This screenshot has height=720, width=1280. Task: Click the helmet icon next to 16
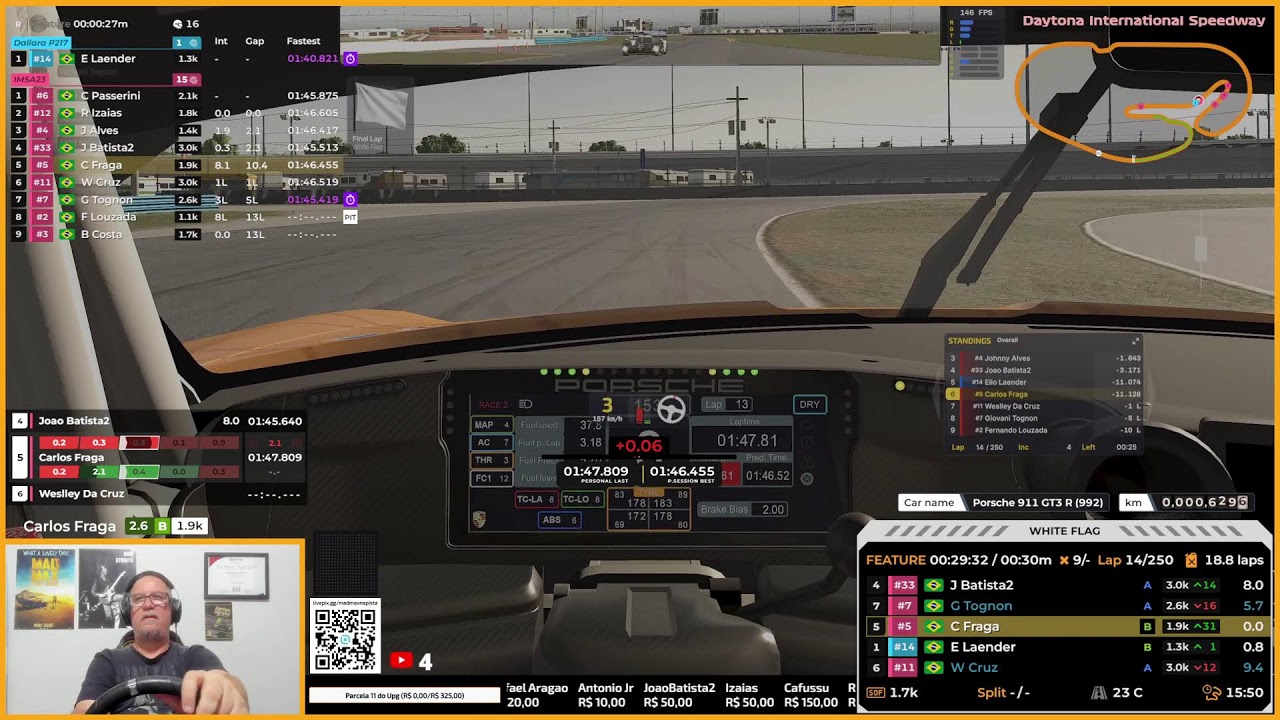point(178,24)
